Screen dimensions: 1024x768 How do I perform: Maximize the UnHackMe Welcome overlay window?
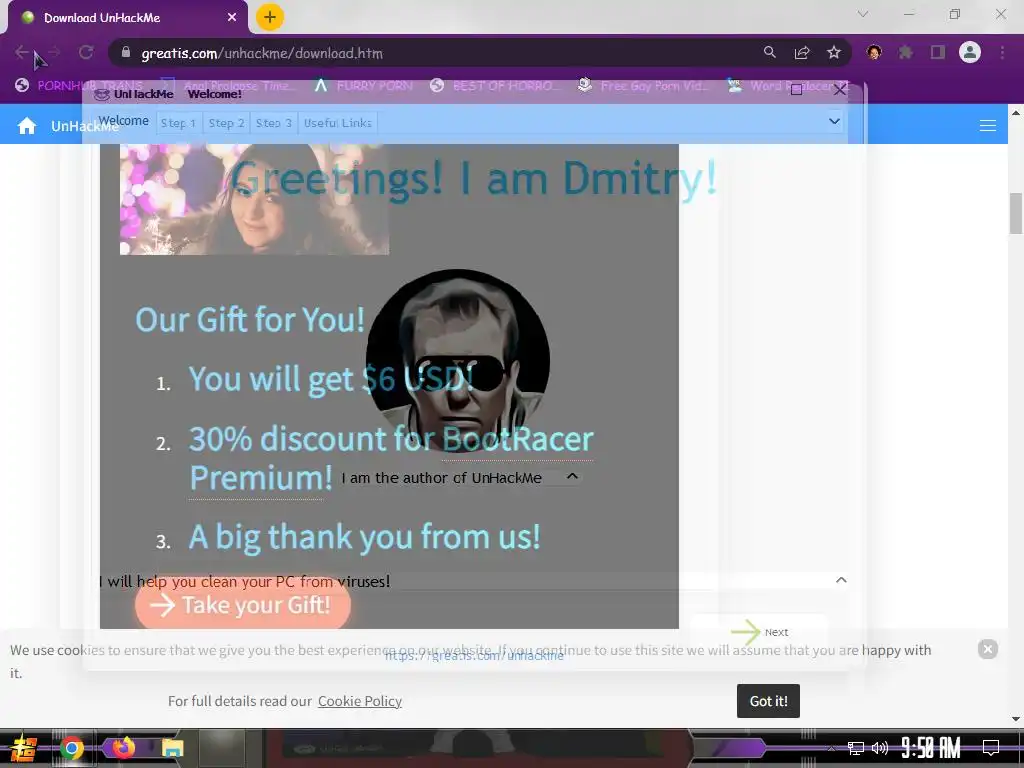[x=796, y=90]
